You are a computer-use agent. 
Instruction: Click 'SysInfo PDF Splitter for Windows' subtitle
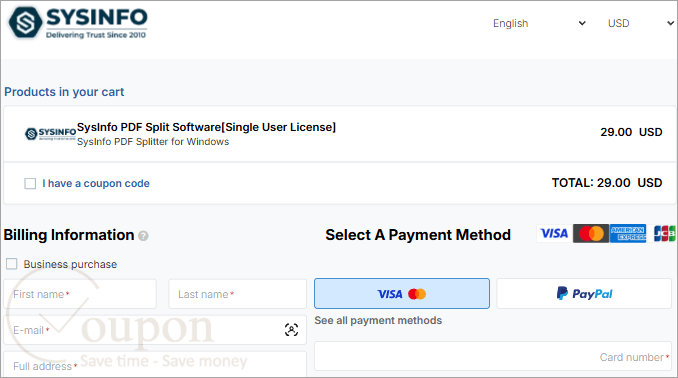coord(153,142)
